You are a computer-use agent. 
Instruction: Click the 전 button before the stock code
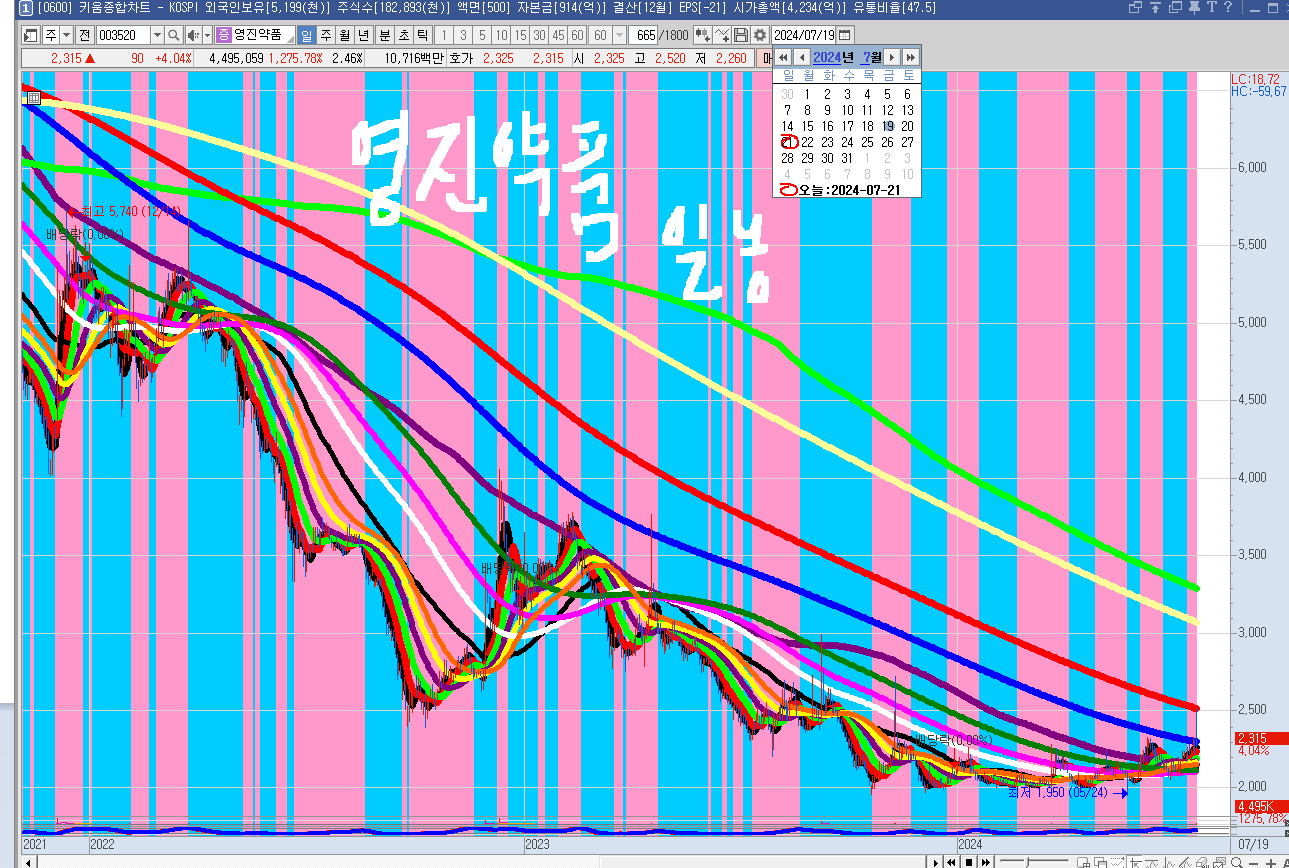point(84,35)
